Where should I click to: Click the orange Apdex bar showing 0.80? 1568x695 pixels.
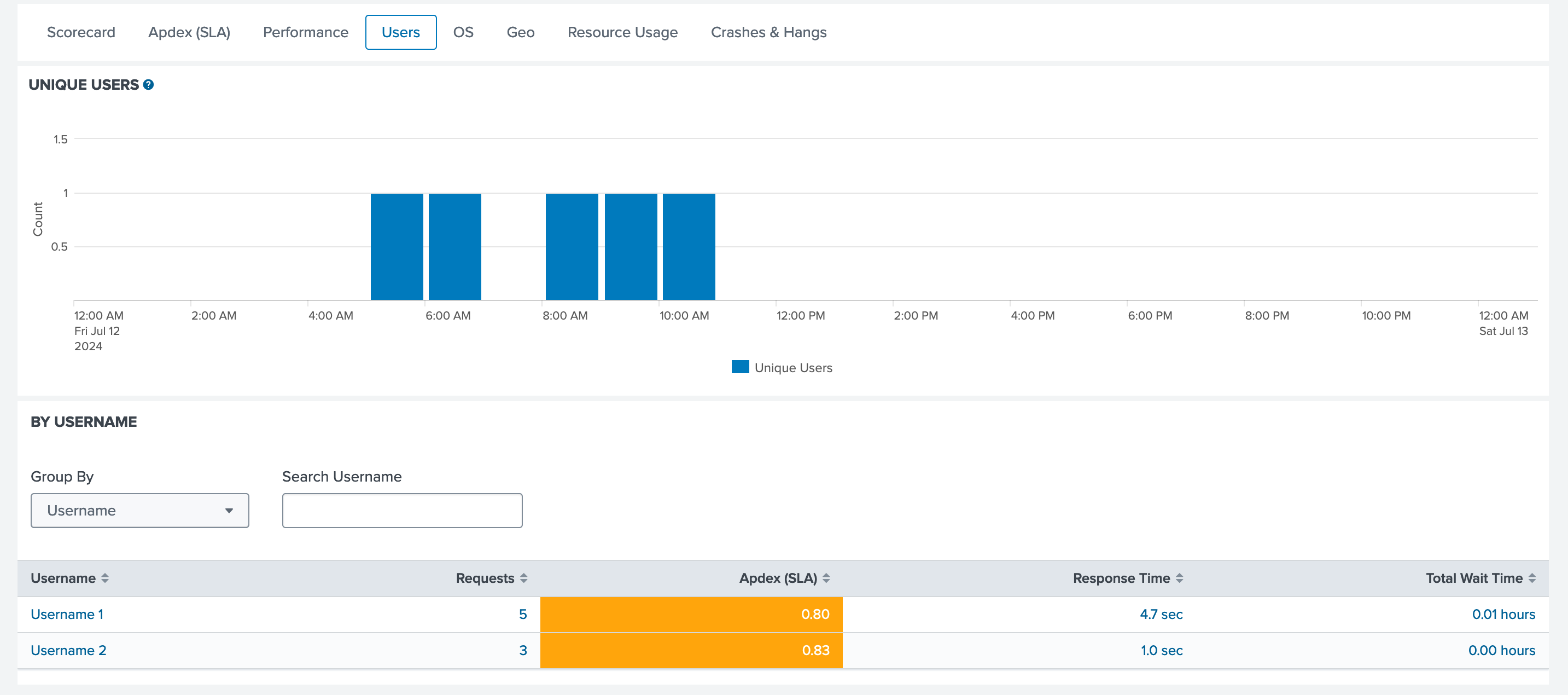click(691, 614)
